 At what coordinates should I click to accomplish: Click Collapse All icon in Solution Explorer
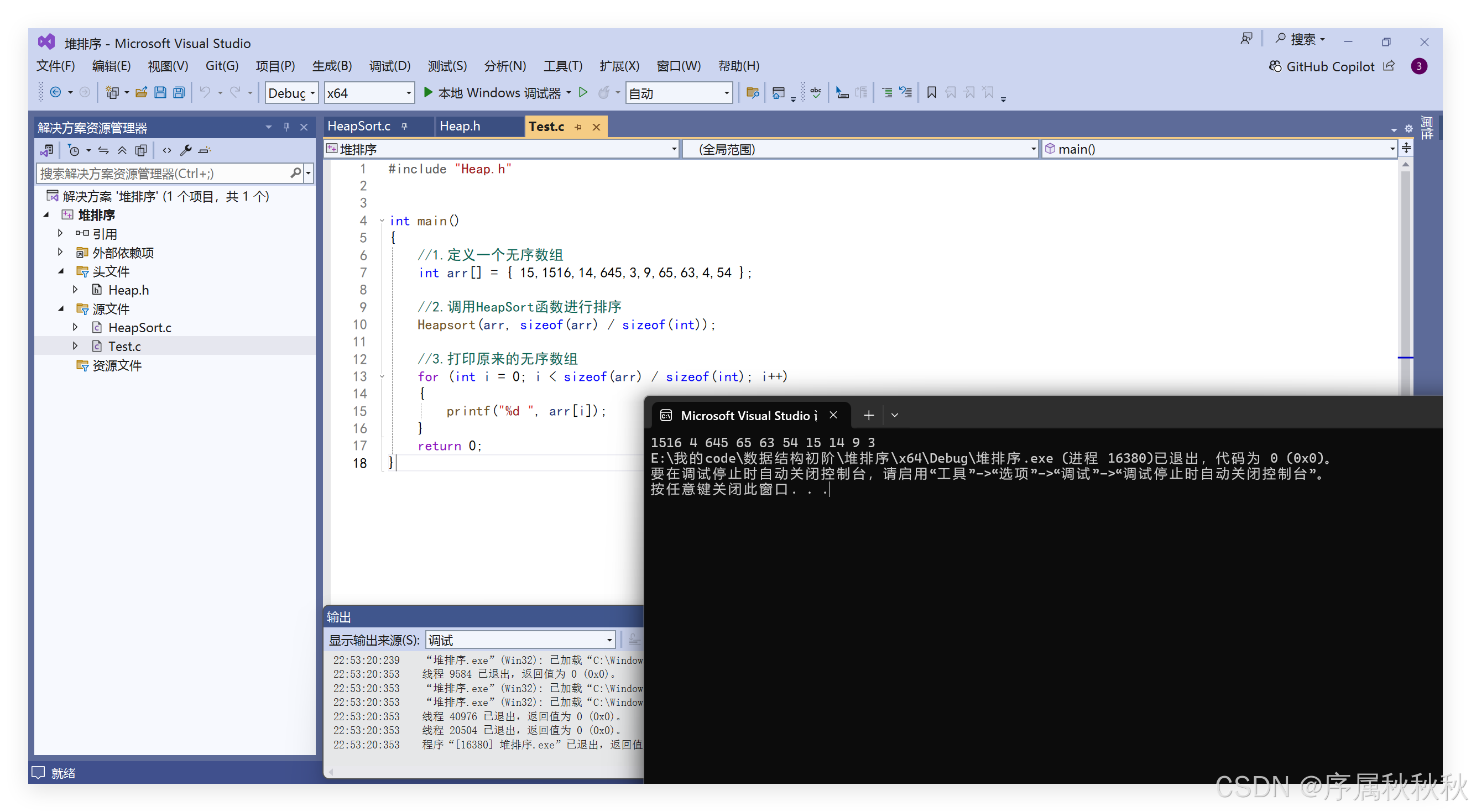(122, 151)
